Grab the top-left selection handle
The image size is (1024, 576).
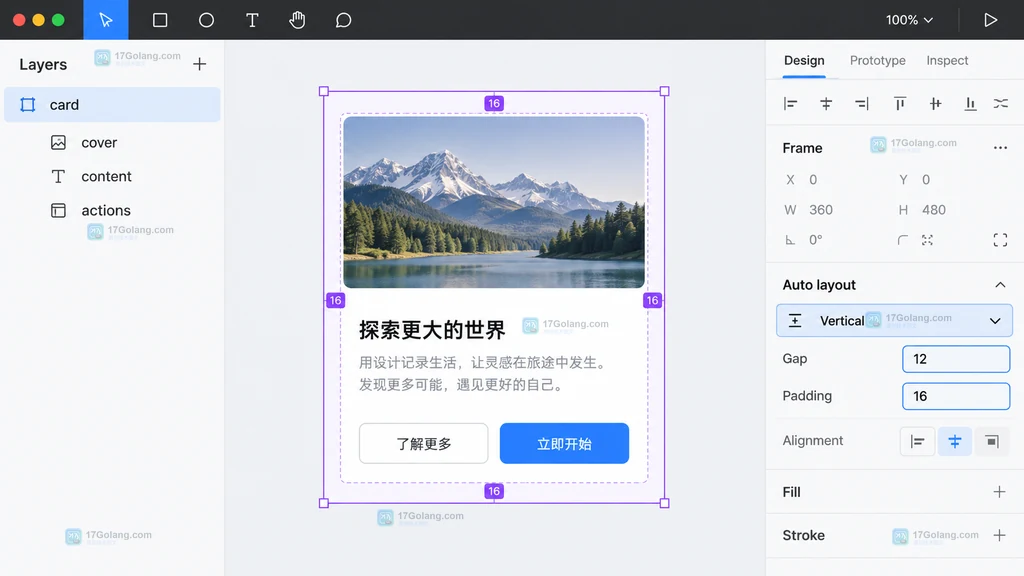324,91
